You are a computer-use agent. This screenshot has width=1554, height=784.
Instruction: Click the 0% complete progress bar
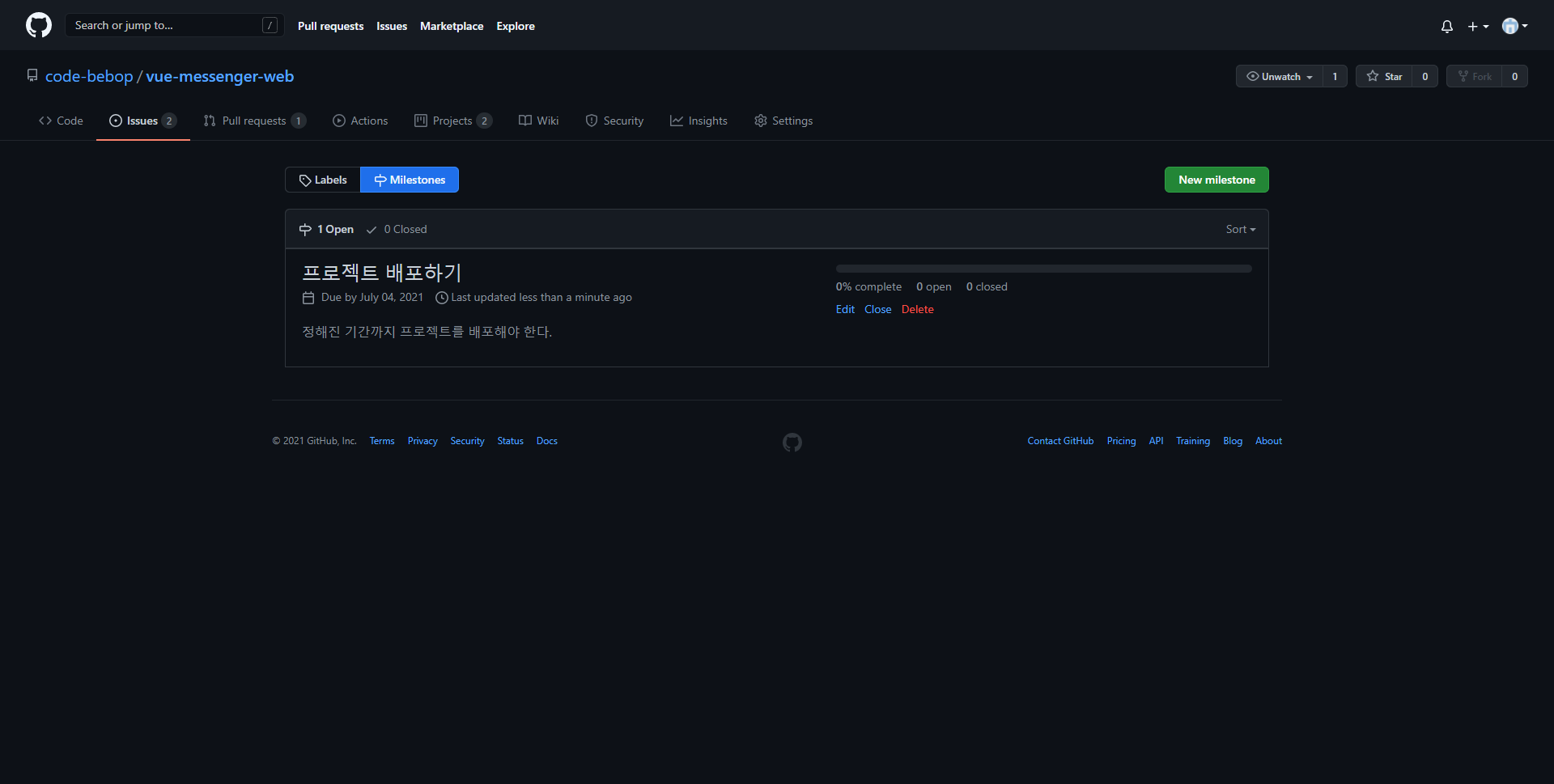[x=1043, y=268]
